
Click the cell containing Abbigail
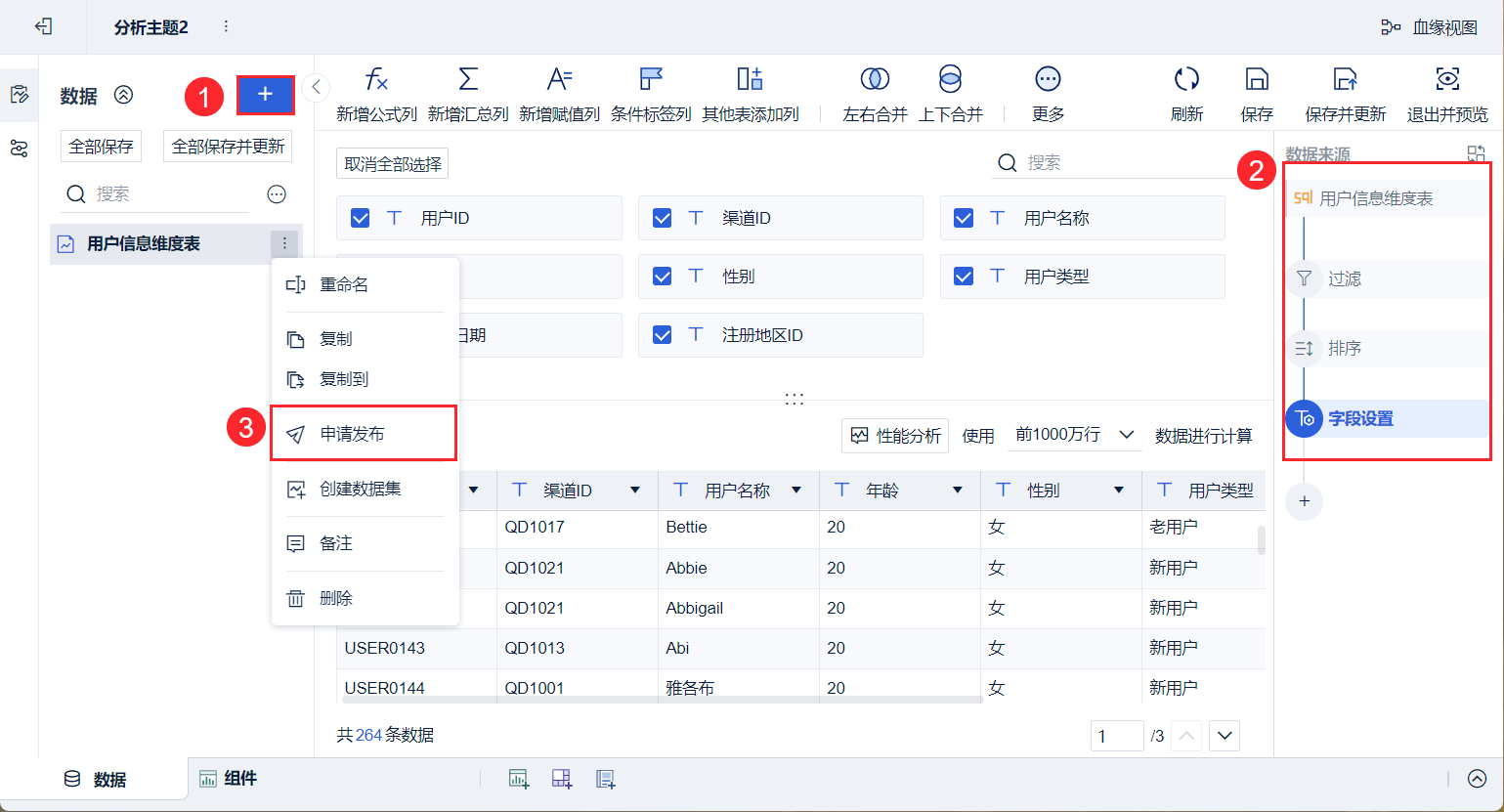click(739, 608)
